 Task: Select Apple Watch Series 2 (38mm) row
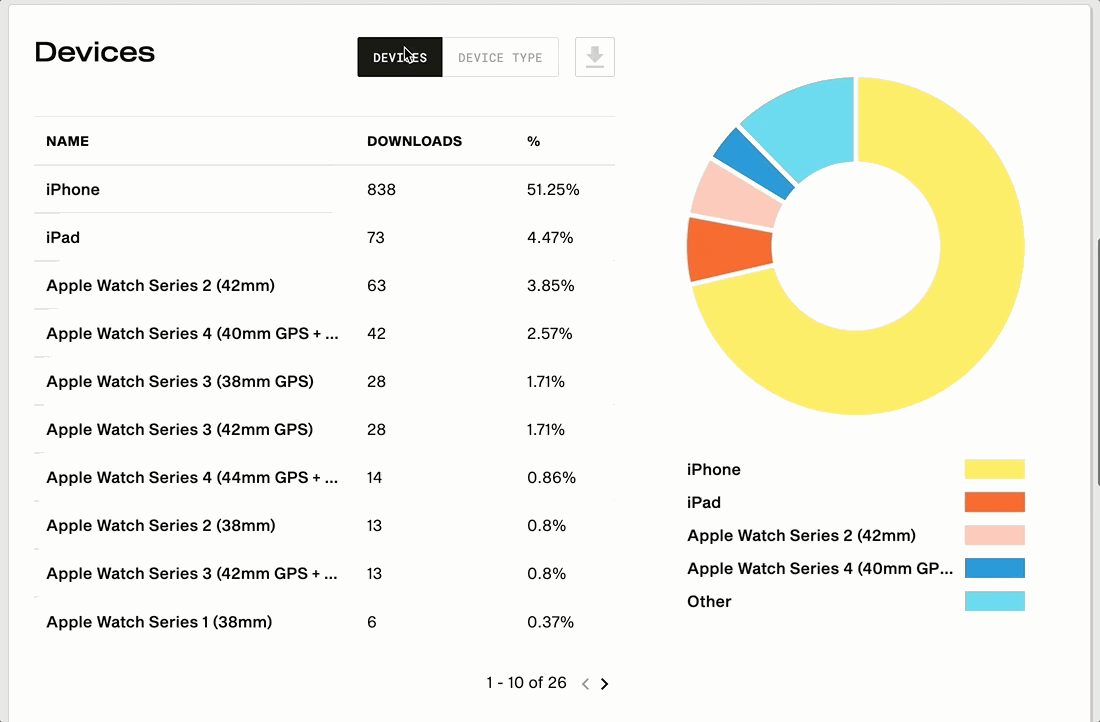pos(324,526)
